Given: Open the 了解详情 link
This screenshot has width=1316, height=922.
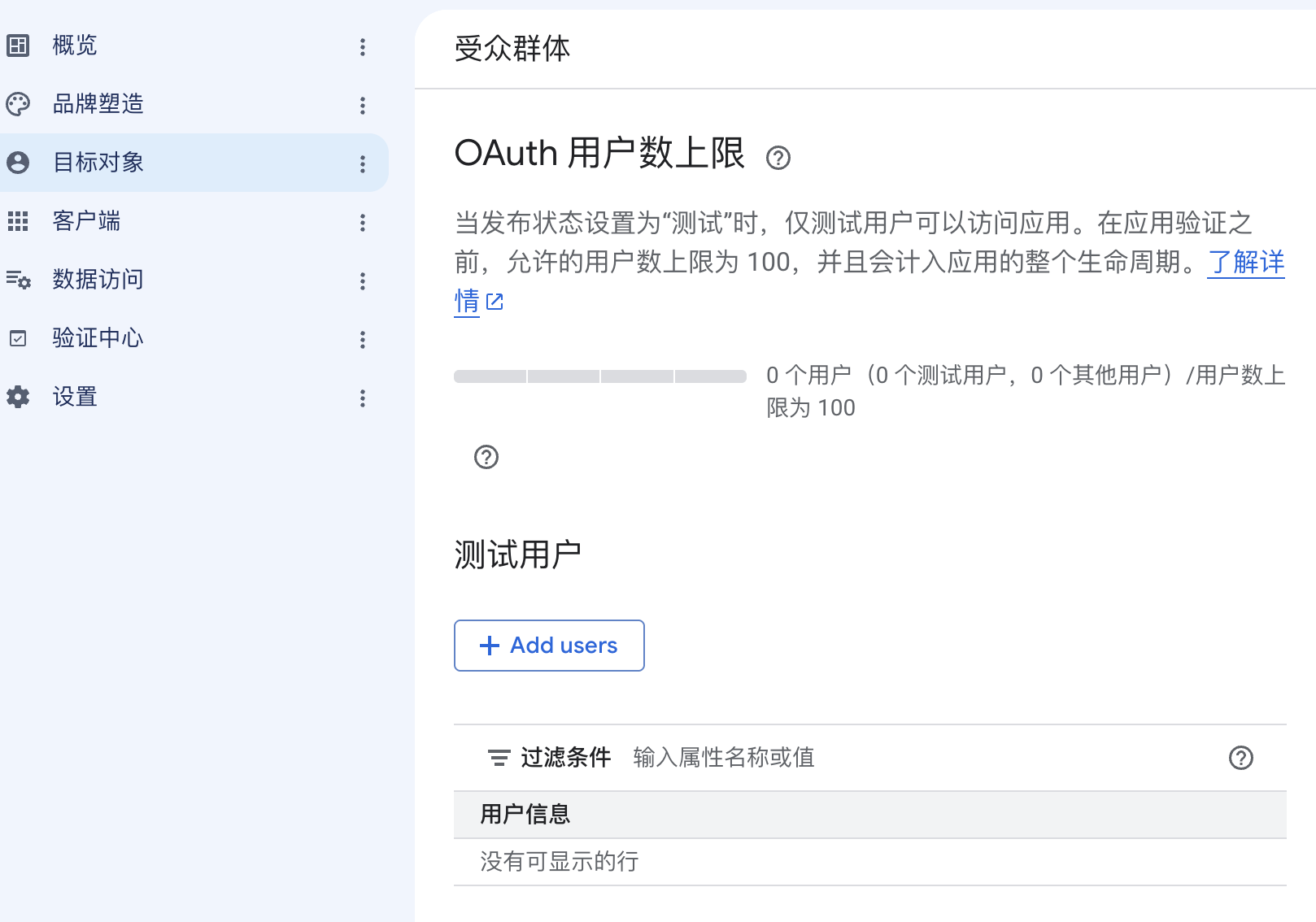Looking at the screenshot, I should click(x=1246, y=262).
